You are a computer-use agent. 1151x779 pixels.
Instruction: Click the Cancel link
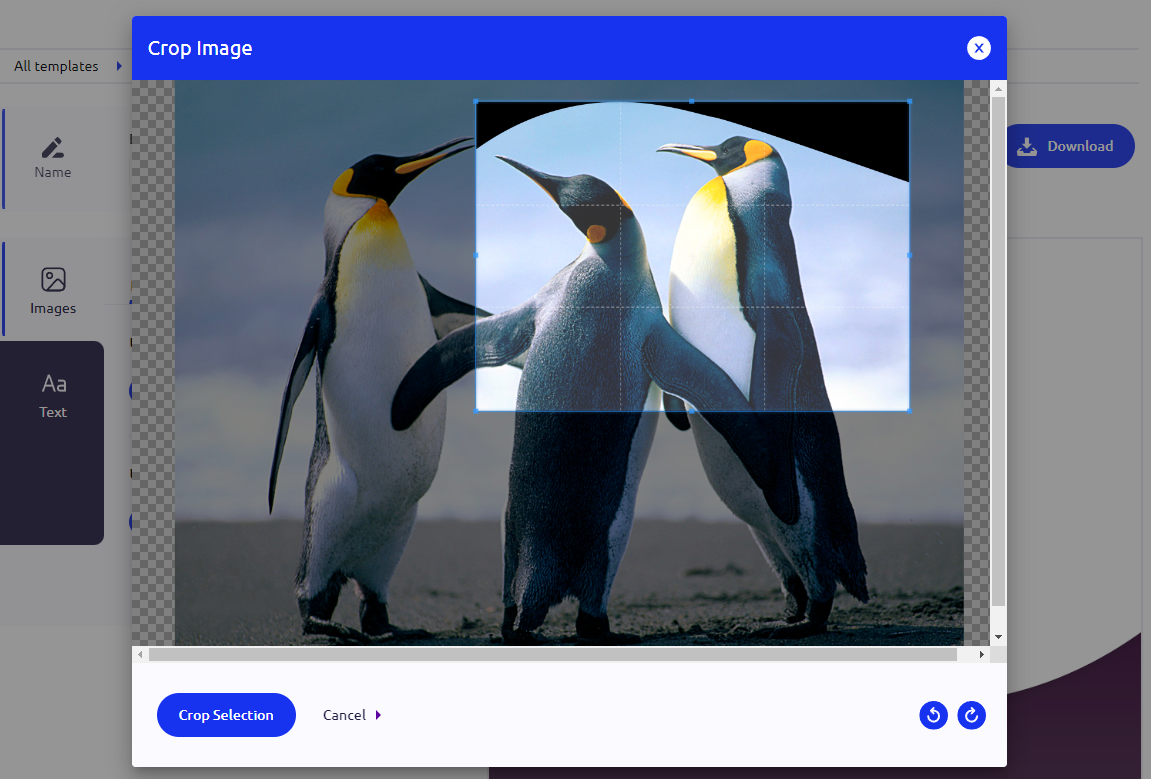pos(345,715)
